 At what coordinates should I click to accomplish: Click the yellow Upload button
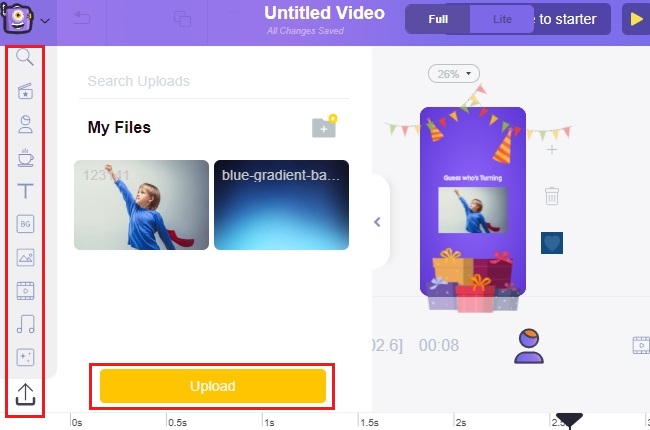tap(213, 386)
